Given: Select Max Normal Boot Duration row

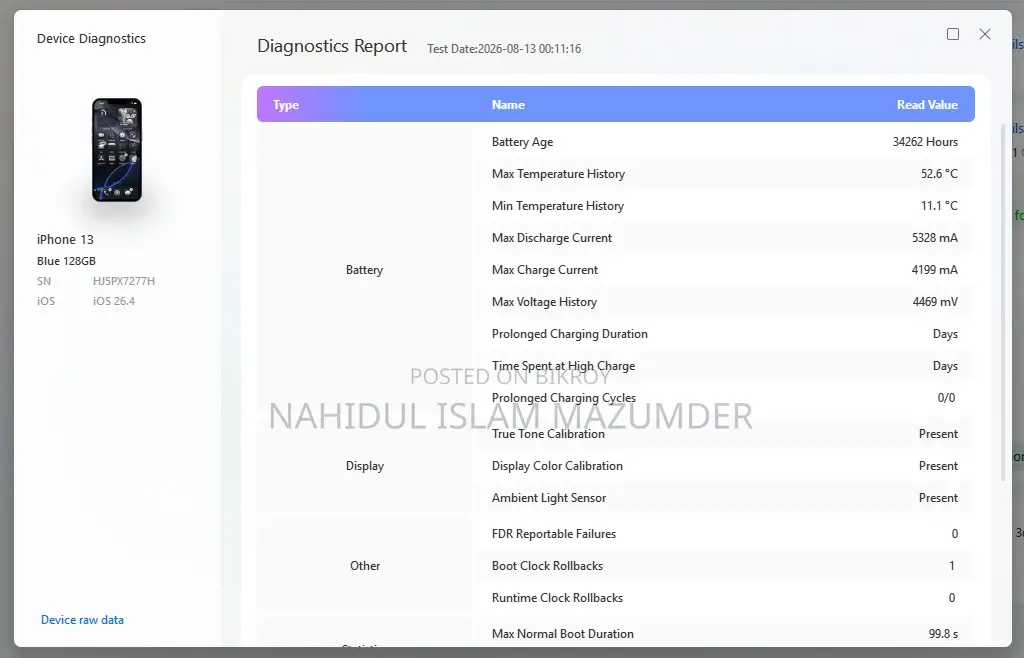Looking at the screenshot, I should [x=725, y=633].
